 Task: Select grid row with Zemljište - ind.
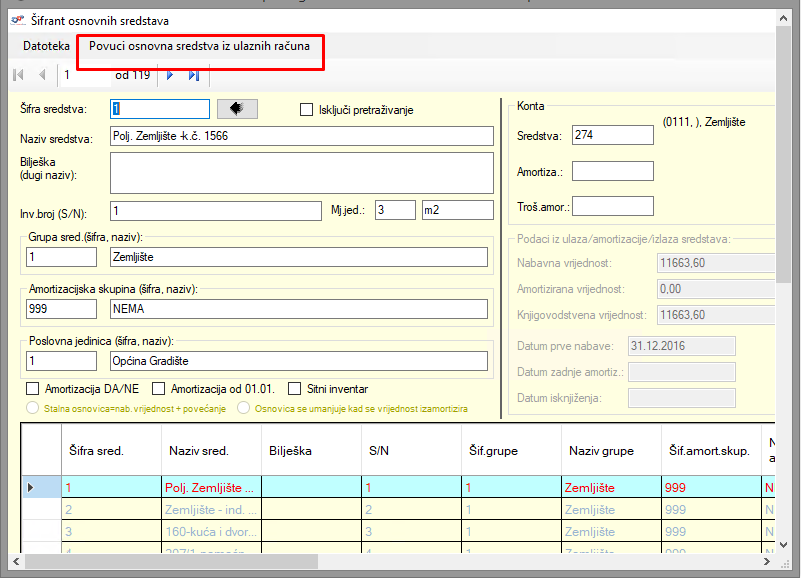pos(210,510)
